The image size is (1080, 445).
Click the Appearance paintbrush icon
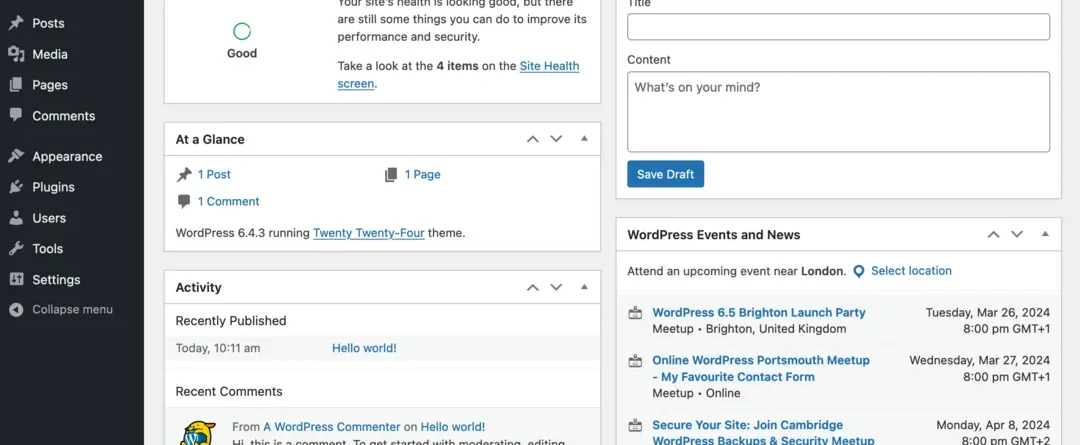[16, 156]
